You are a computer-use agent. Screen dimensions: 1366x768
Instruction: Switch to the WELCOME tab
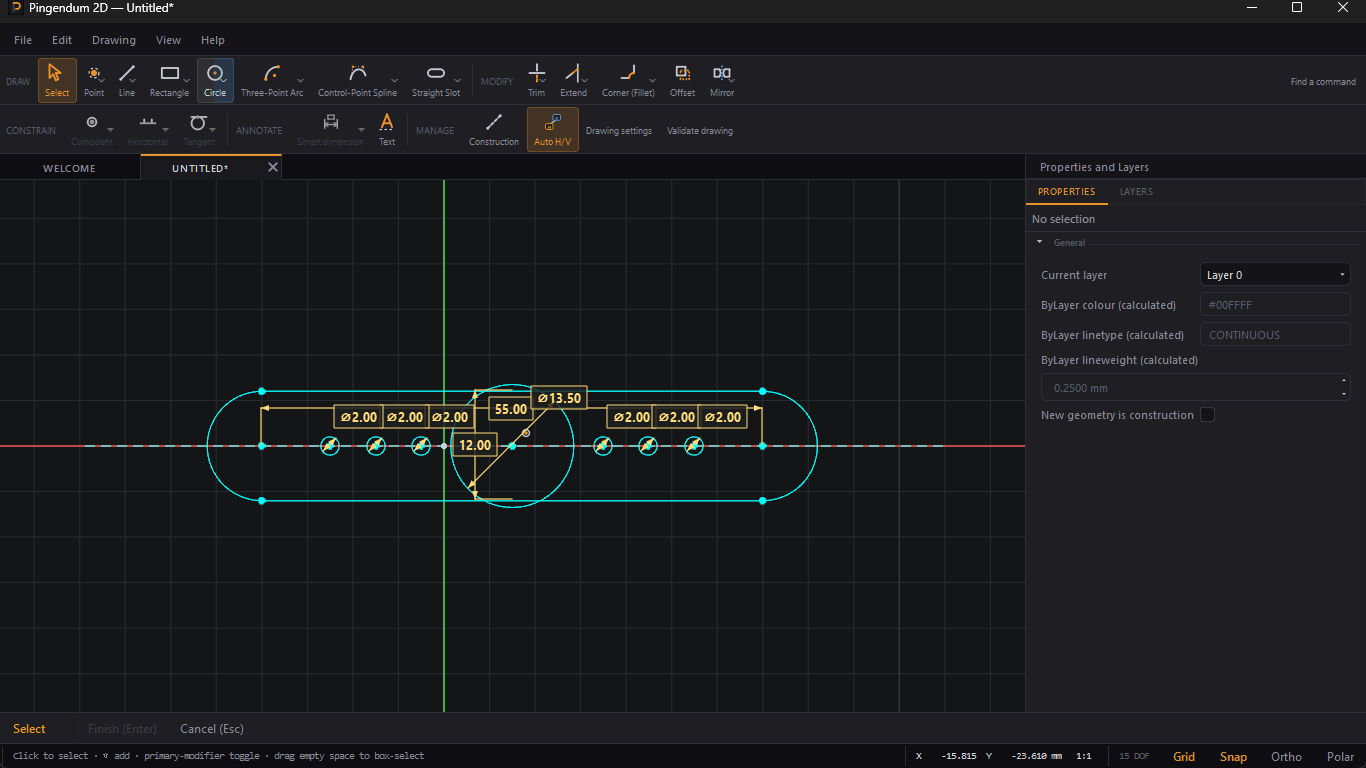(x=69, y=168)
